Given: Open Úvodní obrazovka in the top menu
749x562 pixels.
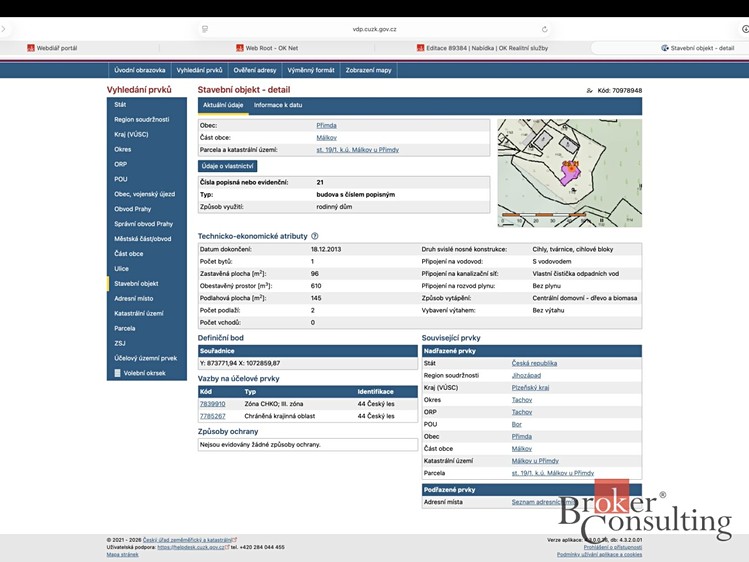Looking at the screenshot, I should [x=139, y=70].
